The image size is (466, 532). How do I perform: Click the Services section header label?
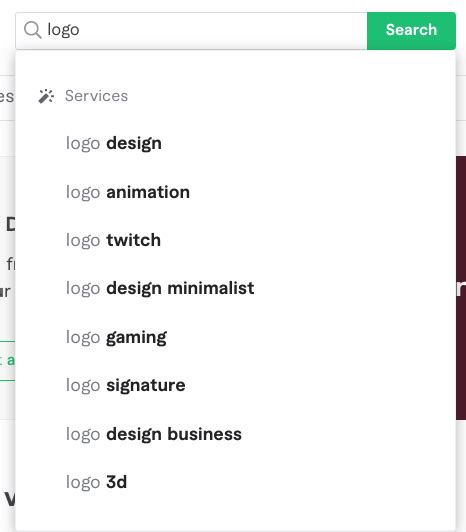click(x=96, y=96)
